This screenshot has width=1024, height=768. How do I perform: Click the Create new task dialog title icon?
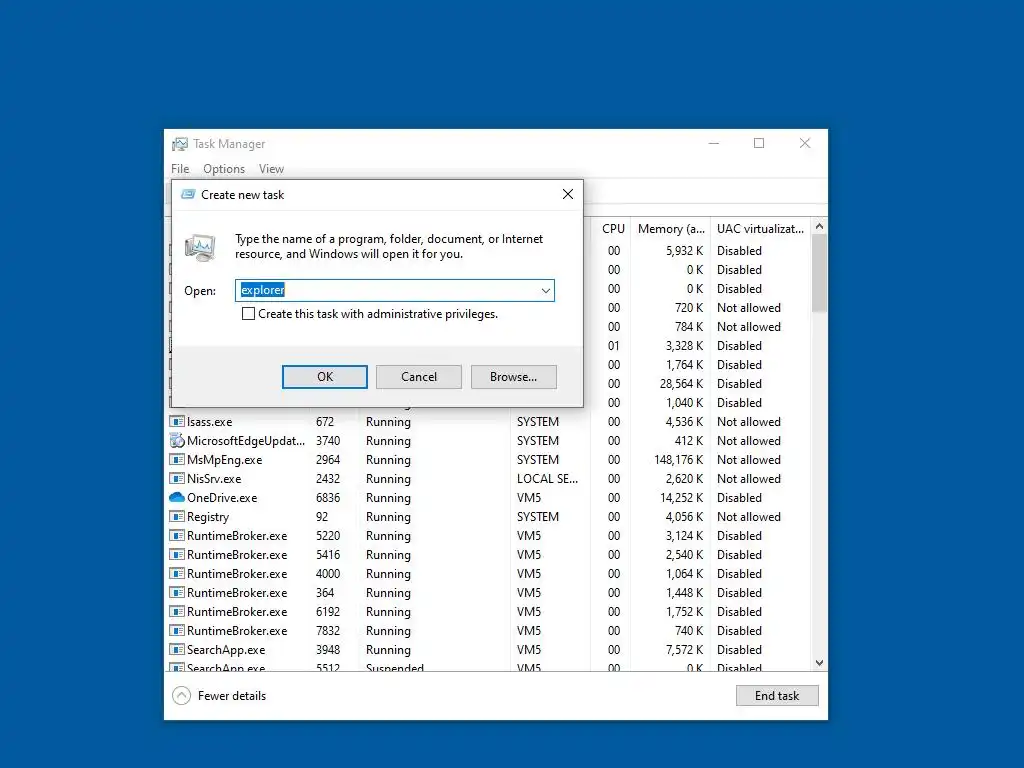coord(188,195)
